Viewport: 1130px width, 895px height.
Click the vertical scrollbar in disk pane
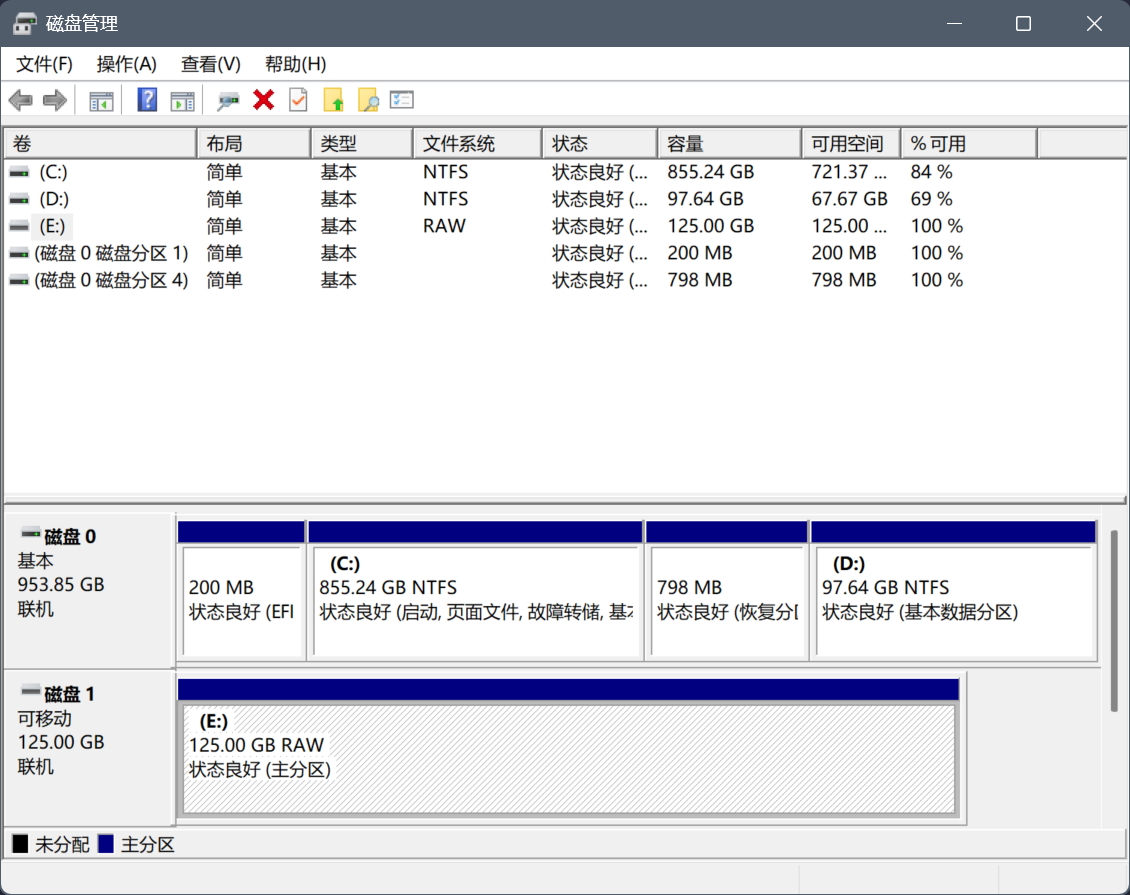point(1114,620)
